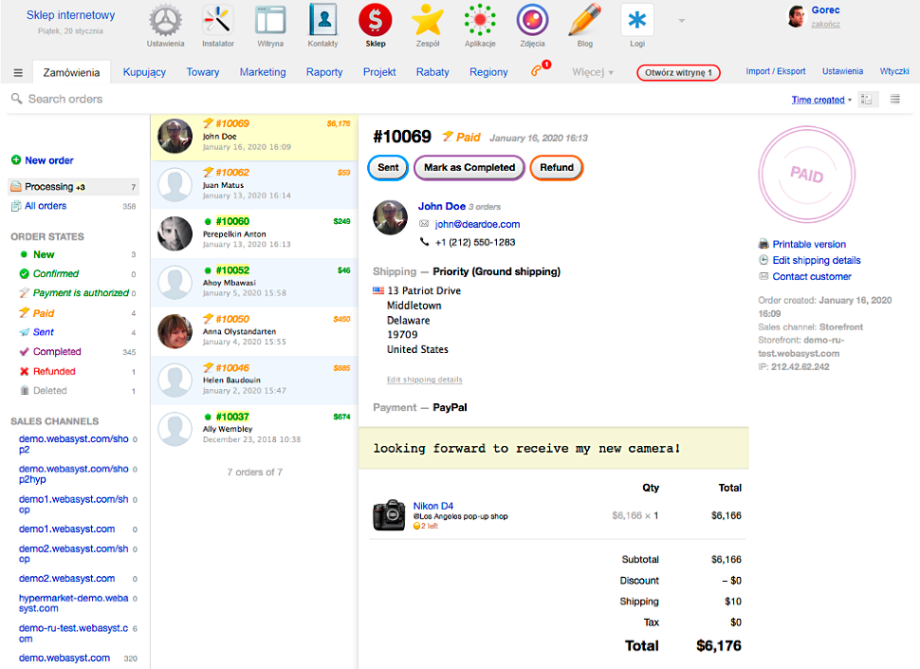Image resolution: width=920 pixels, height=669 pixels.
Task: Click the hamburger menu icon
Action: click(x=18, y=73)
